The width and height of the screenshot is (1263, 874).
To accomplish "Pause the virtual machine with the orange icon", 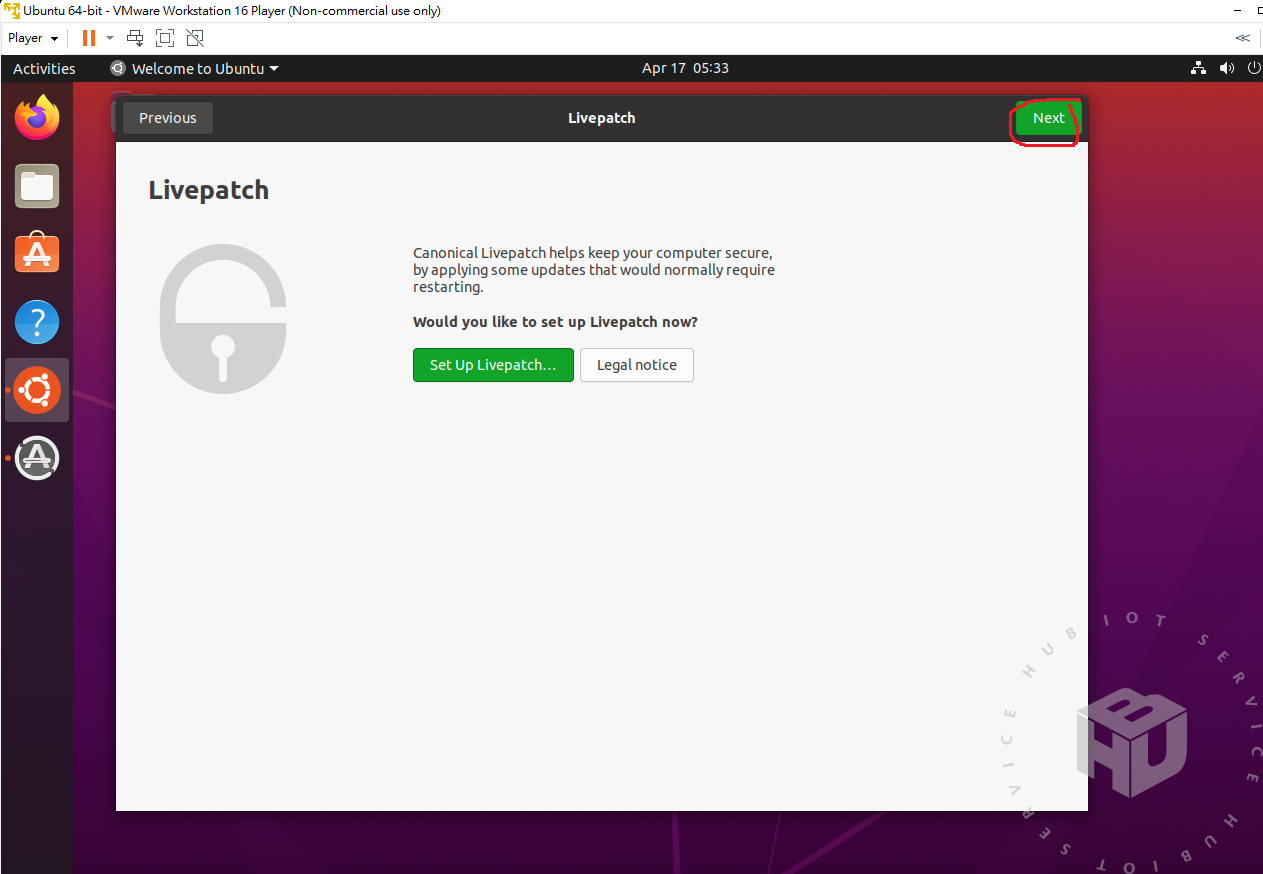I will click(89, 38).
